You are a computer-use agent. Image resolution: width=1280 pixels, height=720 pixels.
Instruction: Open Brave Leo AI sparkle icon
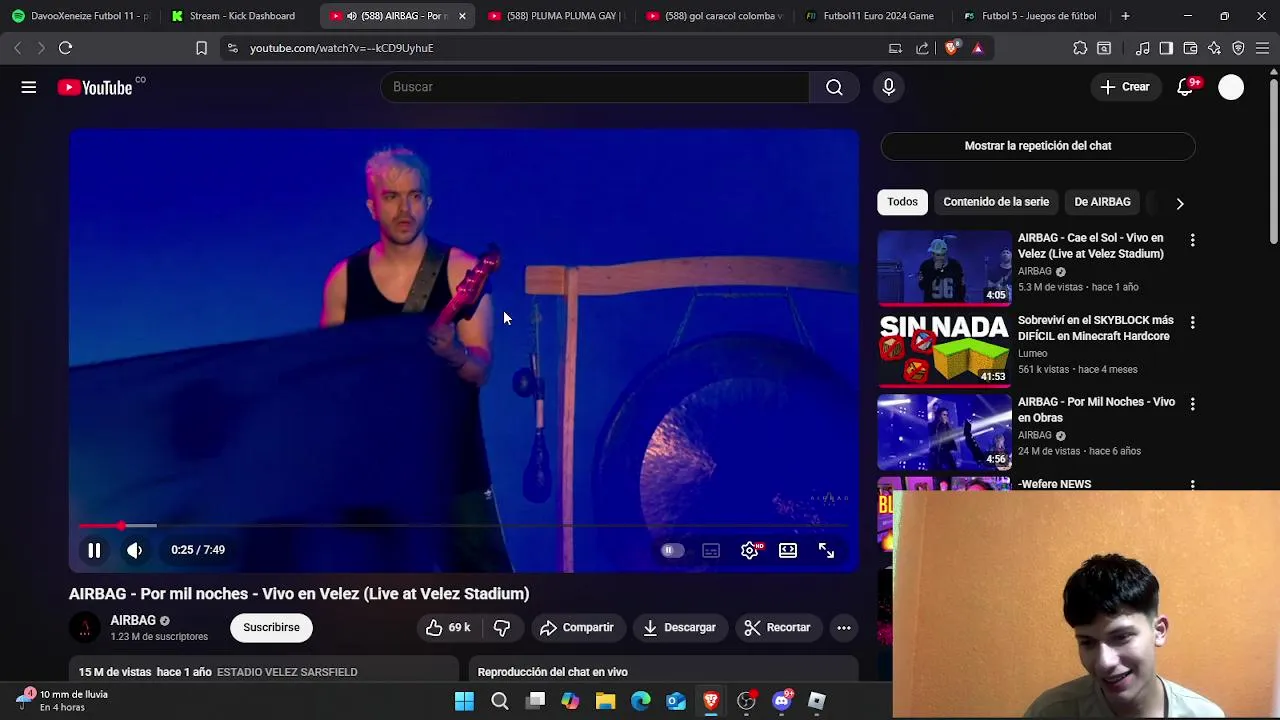(1214, 48)
